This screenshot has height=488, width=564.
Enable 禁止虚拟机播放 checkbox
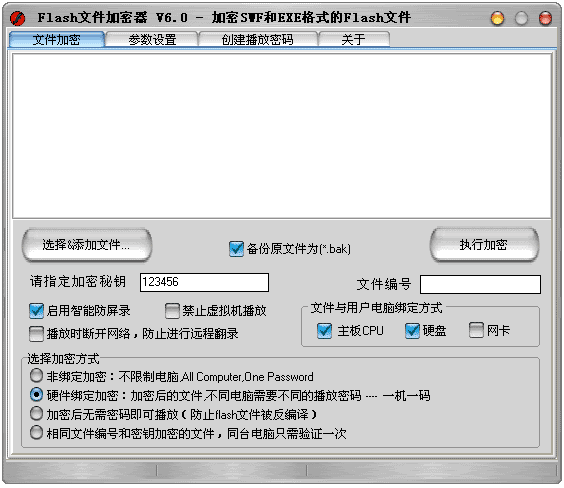[172, 311]
